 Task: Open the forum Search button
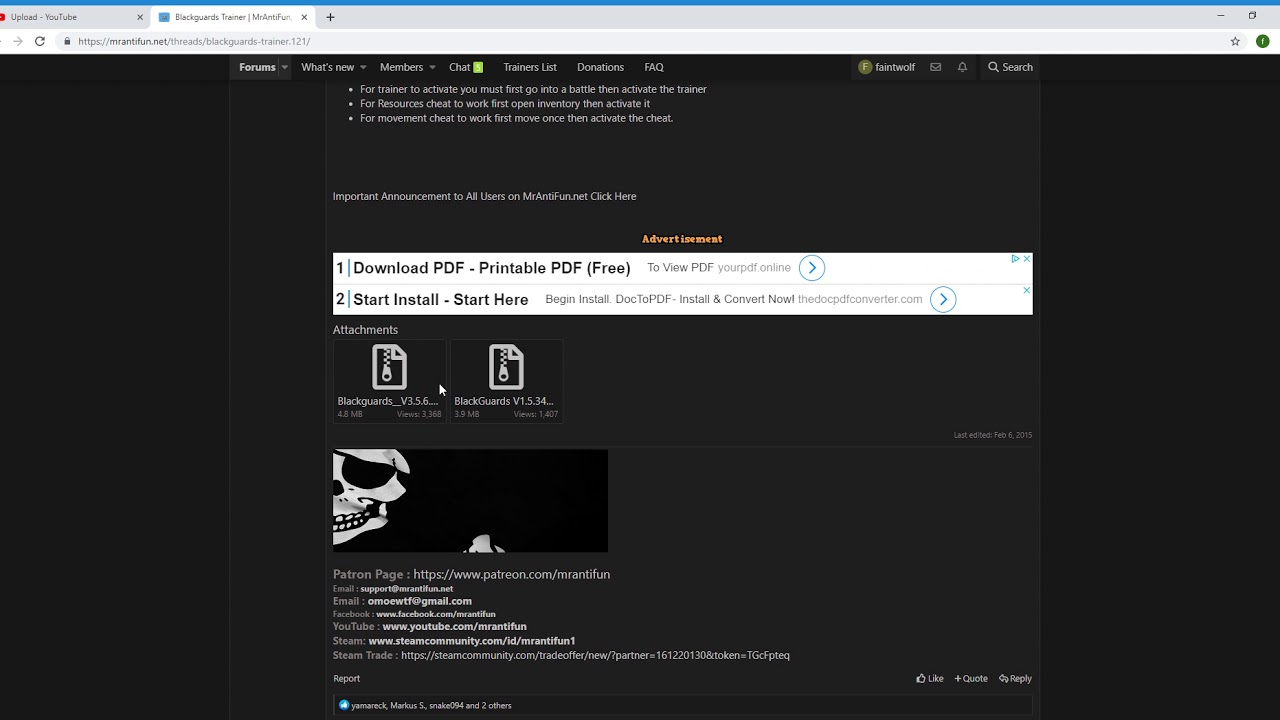tap(1010, 67)
